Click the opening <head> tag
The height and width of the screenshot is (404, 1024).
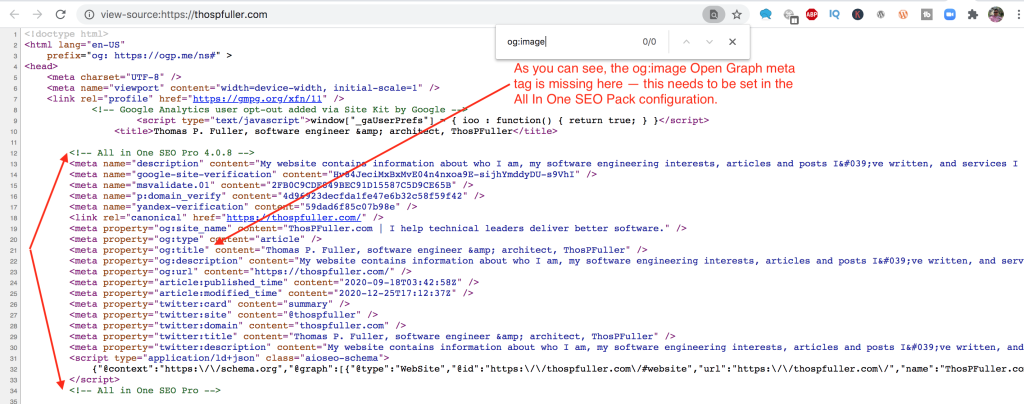pyautogui.click(x=41, y=66)
